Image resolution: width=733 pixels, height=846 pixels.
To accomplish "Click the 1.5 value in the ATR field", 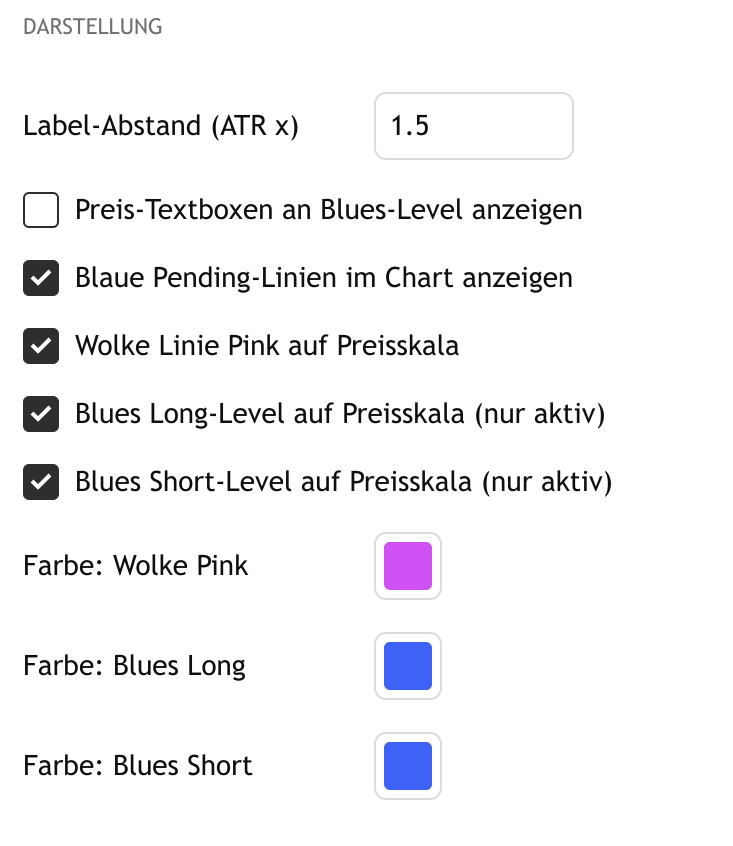I will [410, 126].
